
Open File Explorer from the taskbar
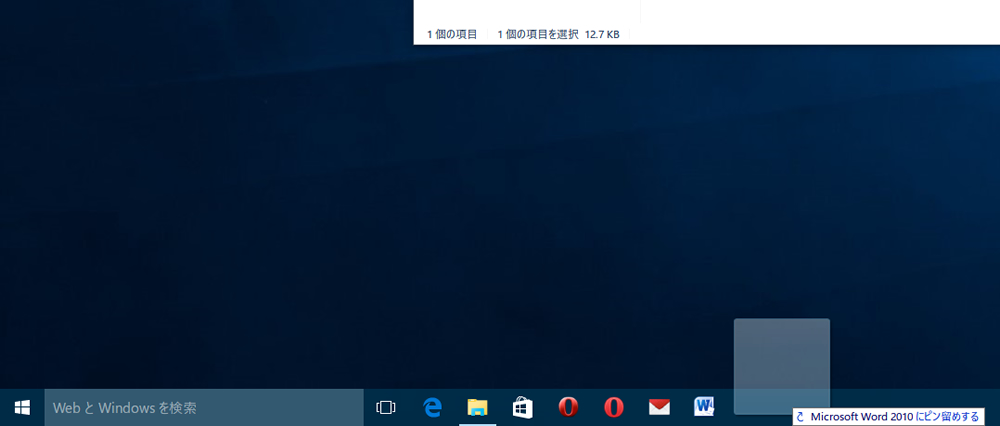(x=477, y=407)
